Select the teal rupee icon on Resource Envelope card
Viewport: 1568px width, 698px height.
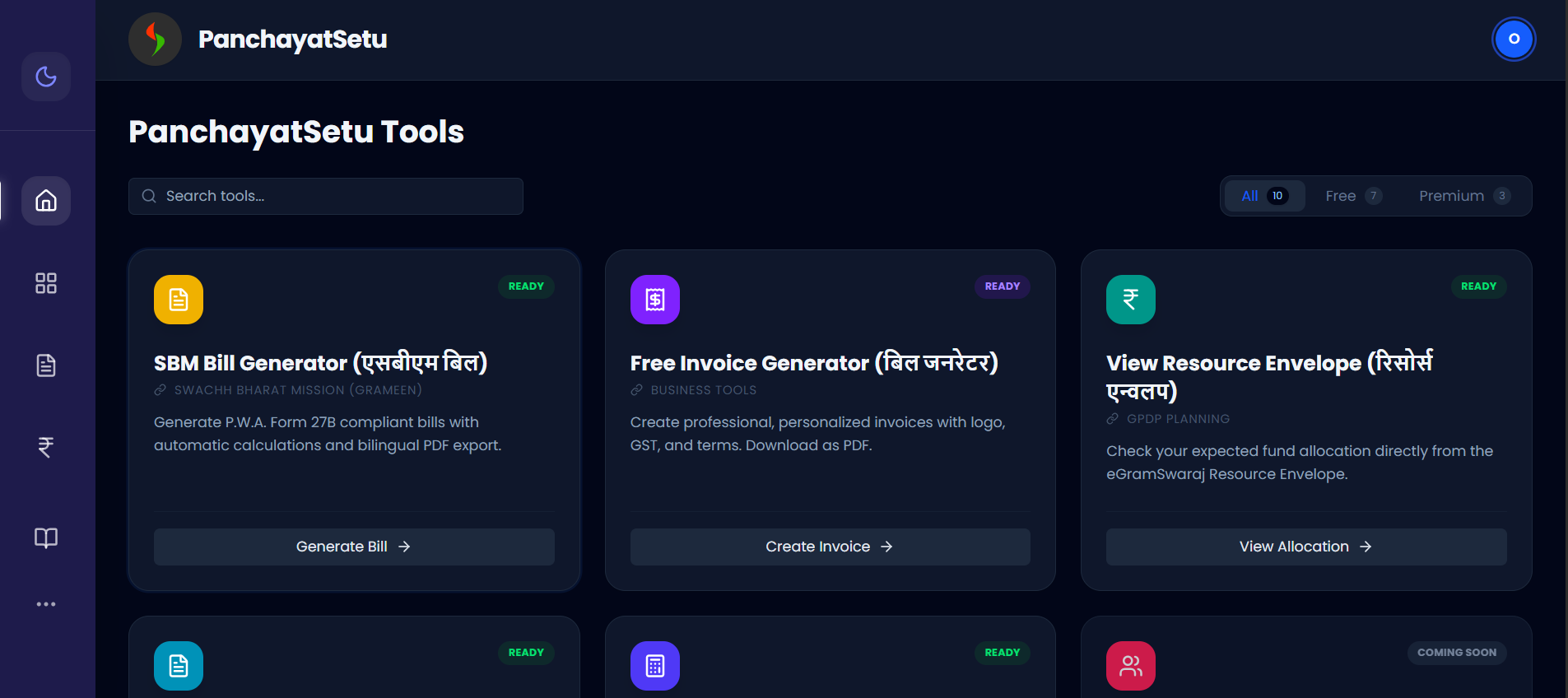coord(1130,299)
